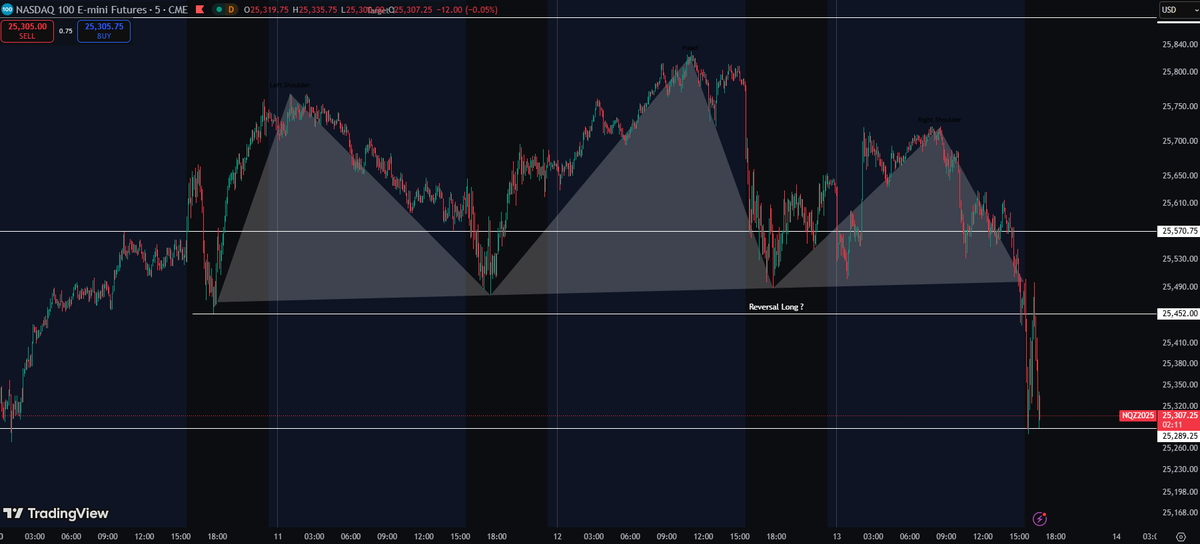Viewport: 1200px width, 544px height.
Task: Select the 'Right Shoulder' pattern label
Action: (939, 119)
